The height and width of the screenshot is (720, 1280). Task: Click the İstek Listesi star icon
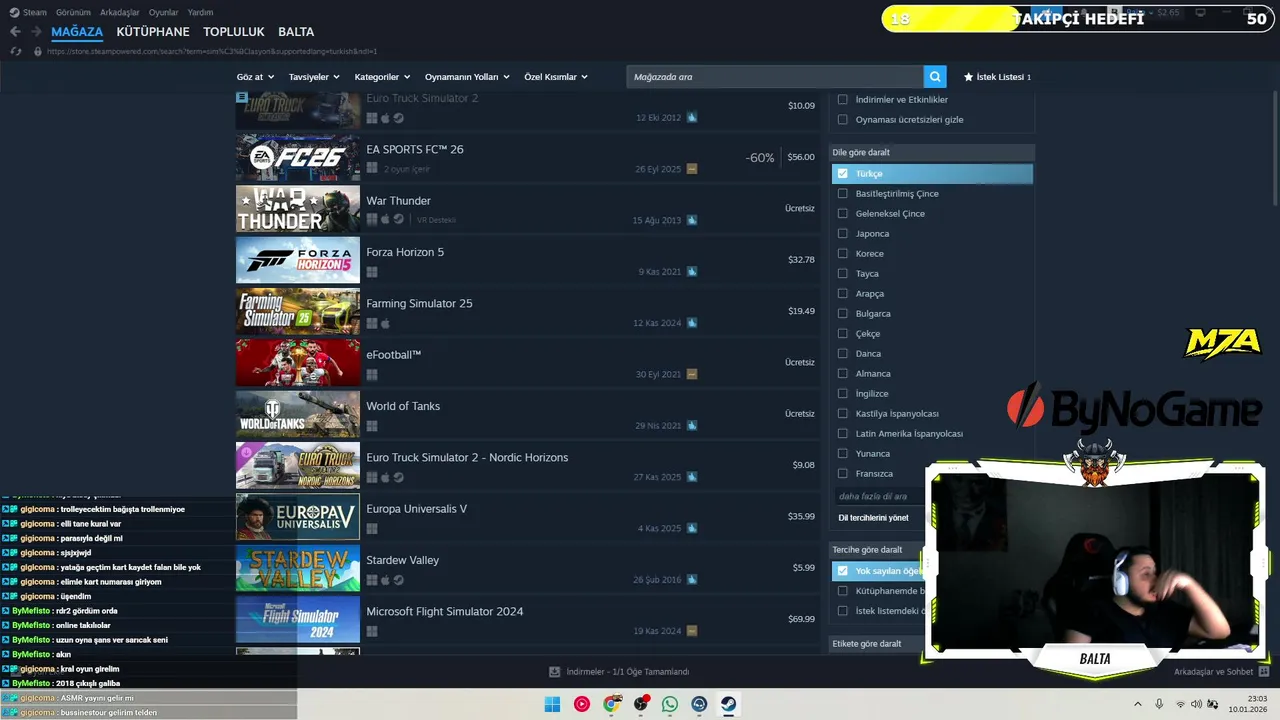pos(968,77)
